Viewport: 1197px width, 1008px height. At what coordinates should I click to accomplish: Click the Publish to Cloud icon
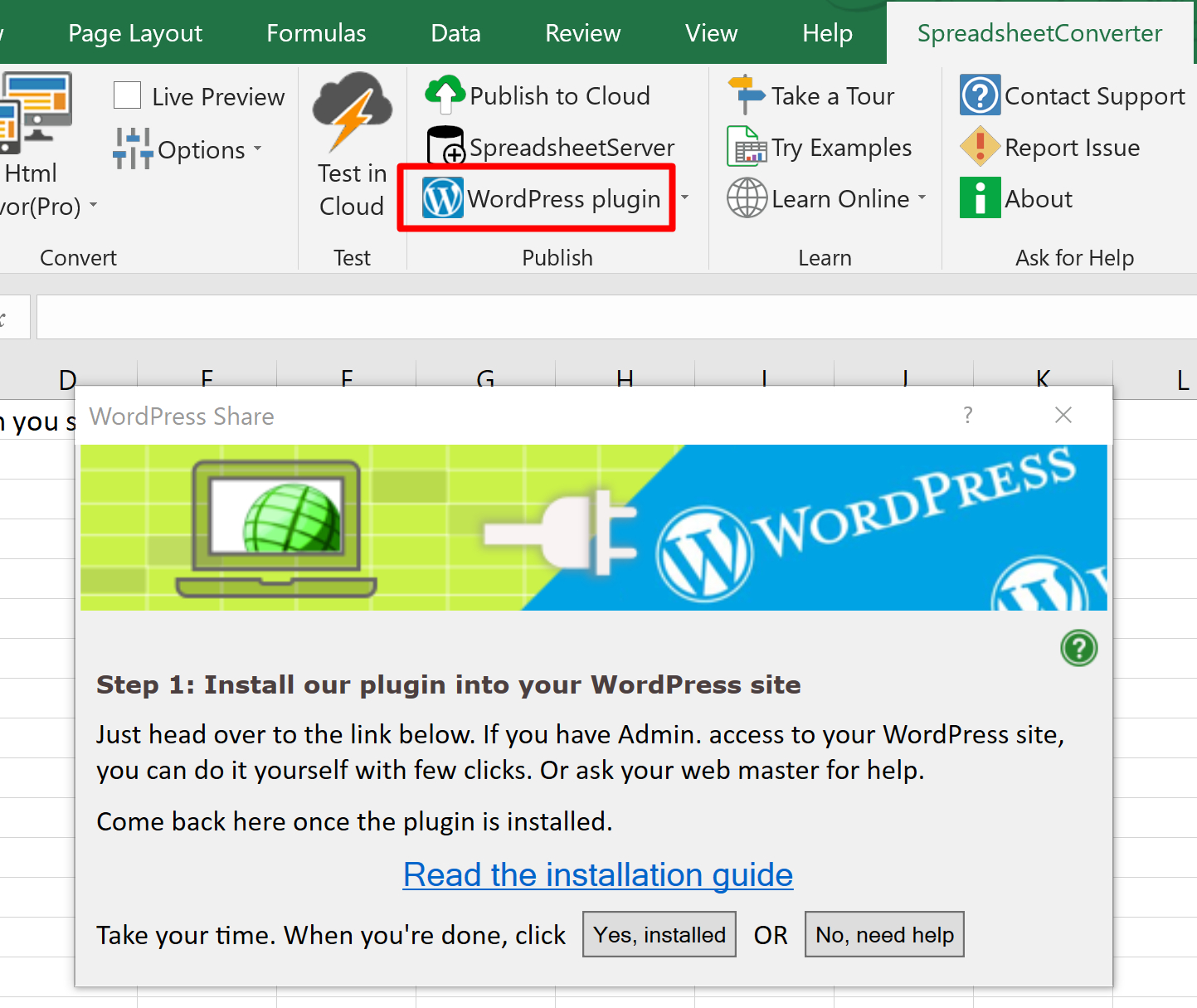coord(445,95)
